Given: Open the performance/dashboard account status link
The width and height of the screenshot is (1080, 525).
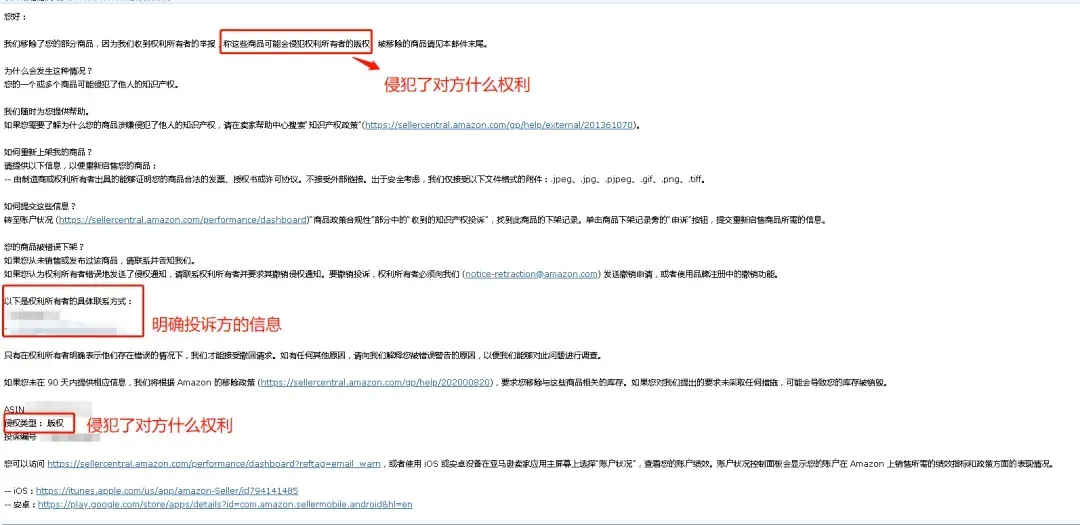Looking at the screenshot, I should coord(183,220).
